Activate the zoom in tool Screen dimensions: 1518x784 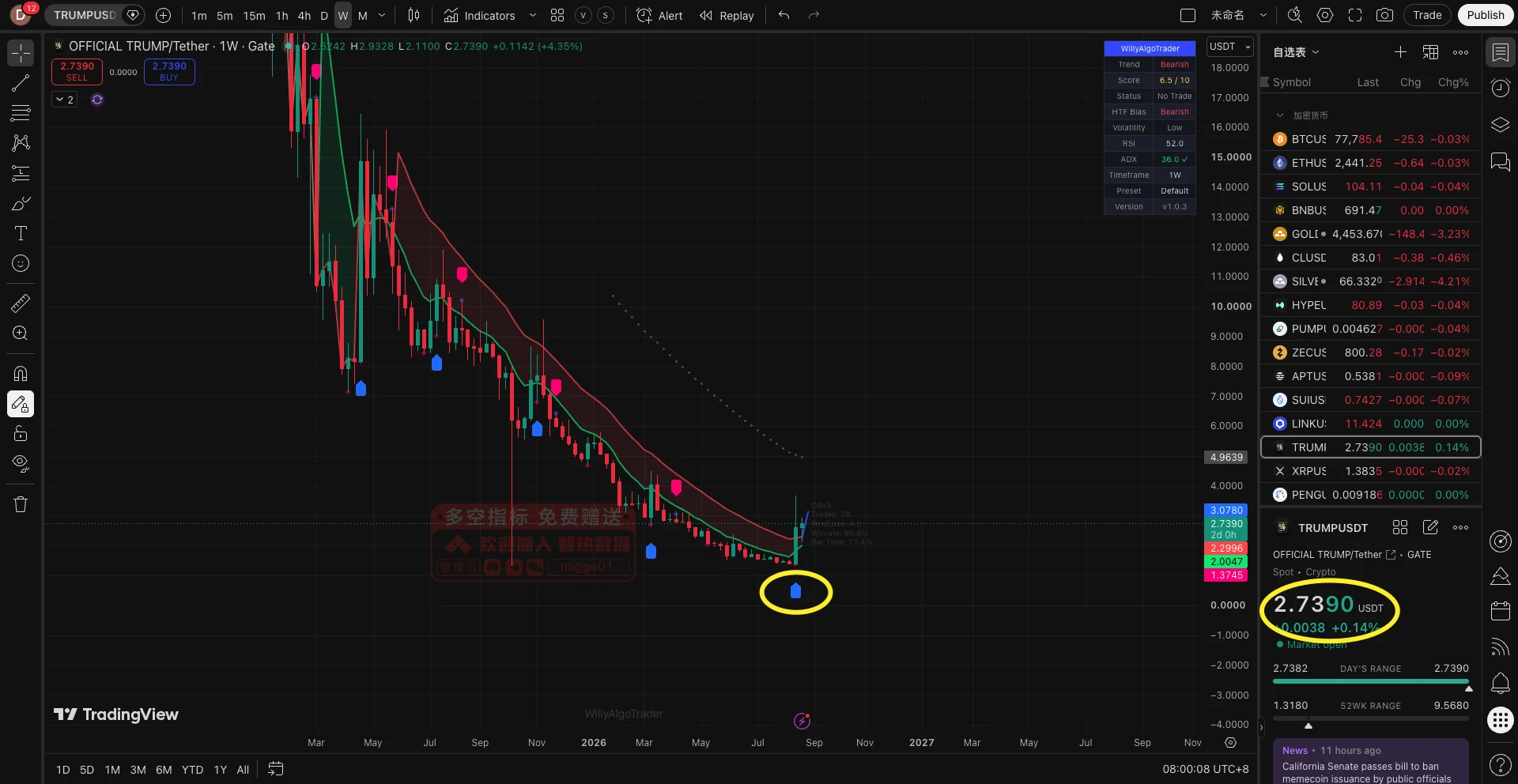(21, 333)
